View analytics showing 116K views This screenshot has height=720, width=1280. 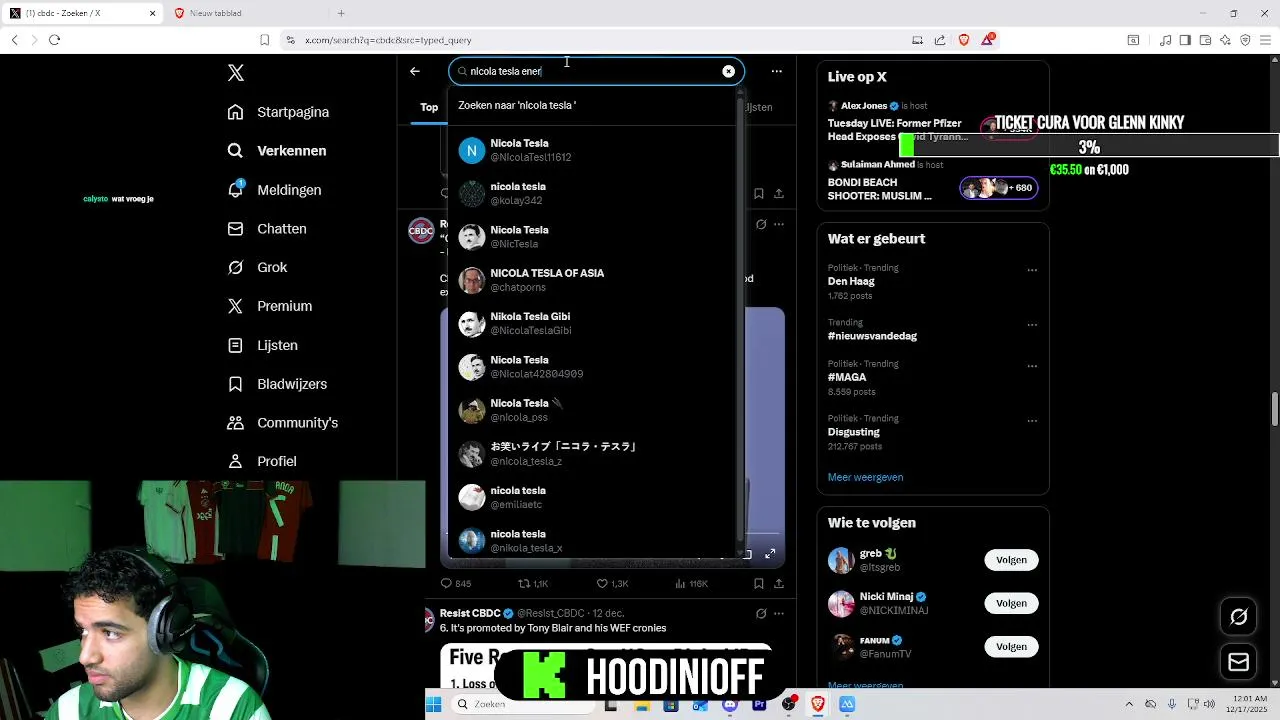click(691, 584)
